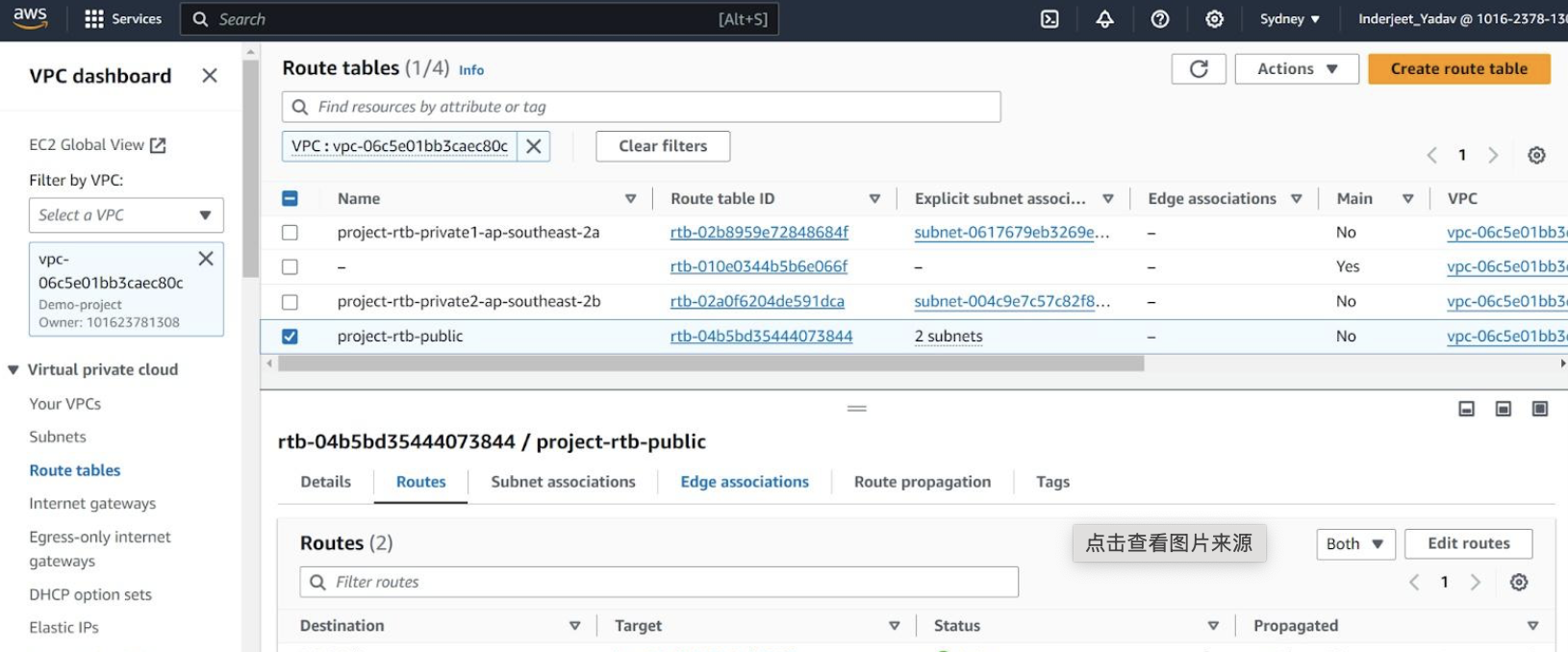The image size is (1568, 652).
Task: Open route tables table preferences gear
Action: pyautogui.click(x=1537, y=155)
